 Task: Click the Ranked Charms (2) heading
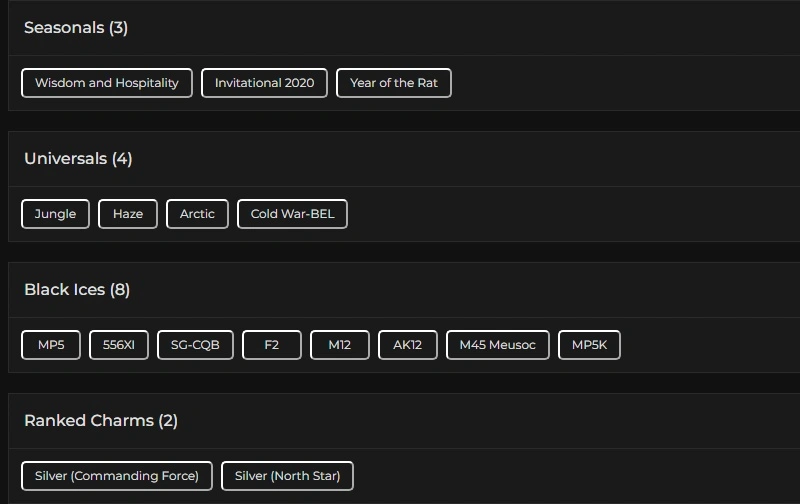pos(101,421)
